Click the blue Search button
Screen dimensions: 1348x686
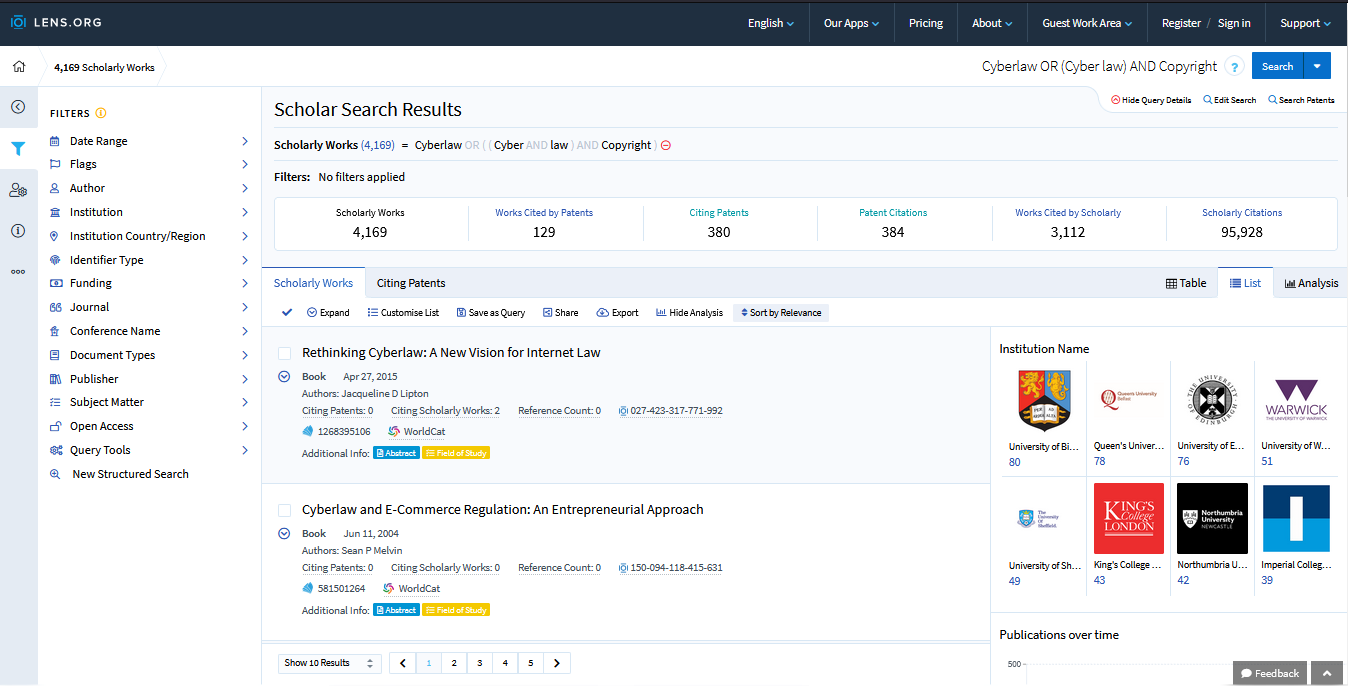pyautogui.click(x=1277, y=67)
